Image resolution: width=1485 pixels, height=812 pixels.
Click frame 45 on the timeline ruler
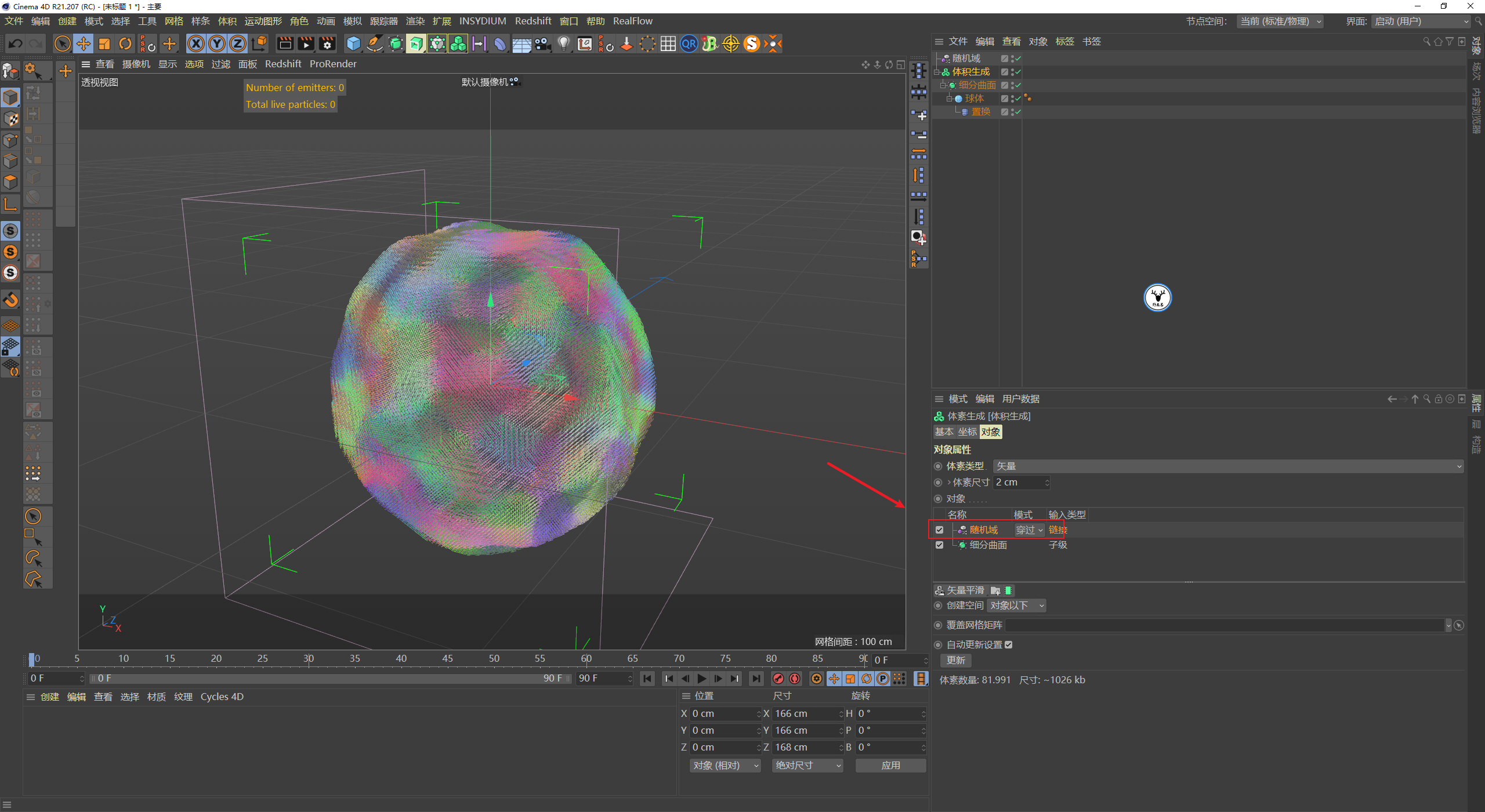coord(447,659)
